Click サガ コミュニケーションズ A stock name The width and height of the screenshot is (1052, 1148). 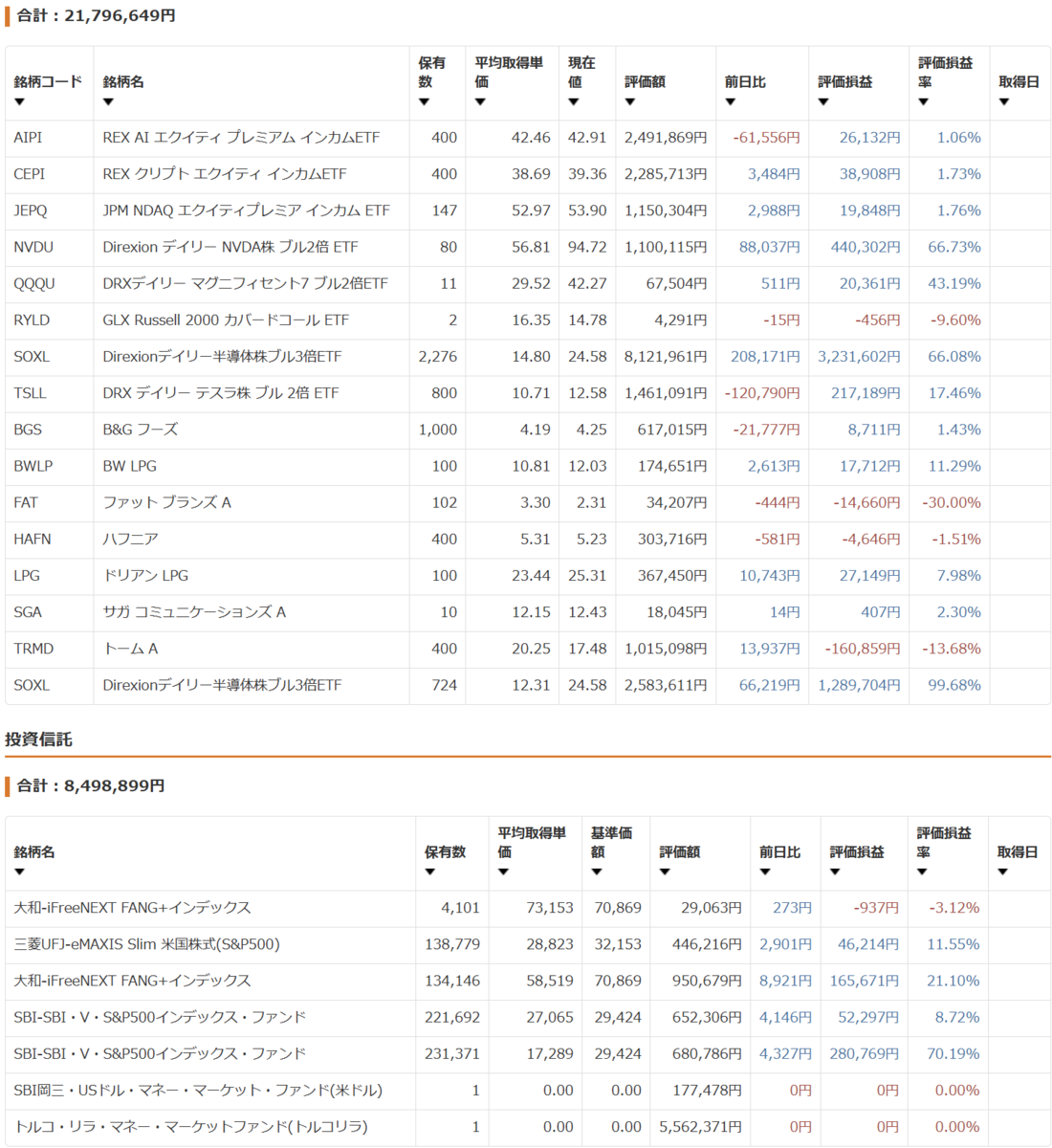coord(194,611)
